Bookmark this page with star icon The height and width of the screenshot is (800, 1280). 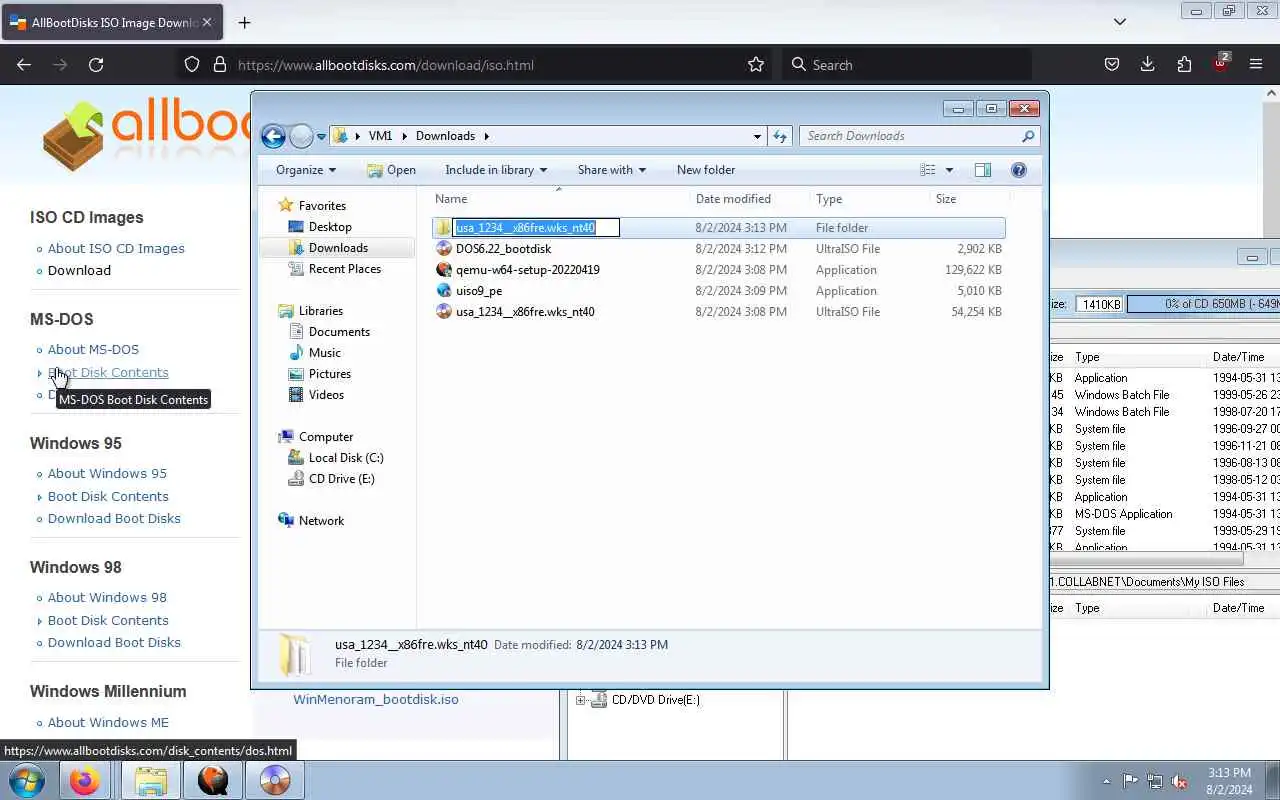point(756,65)
